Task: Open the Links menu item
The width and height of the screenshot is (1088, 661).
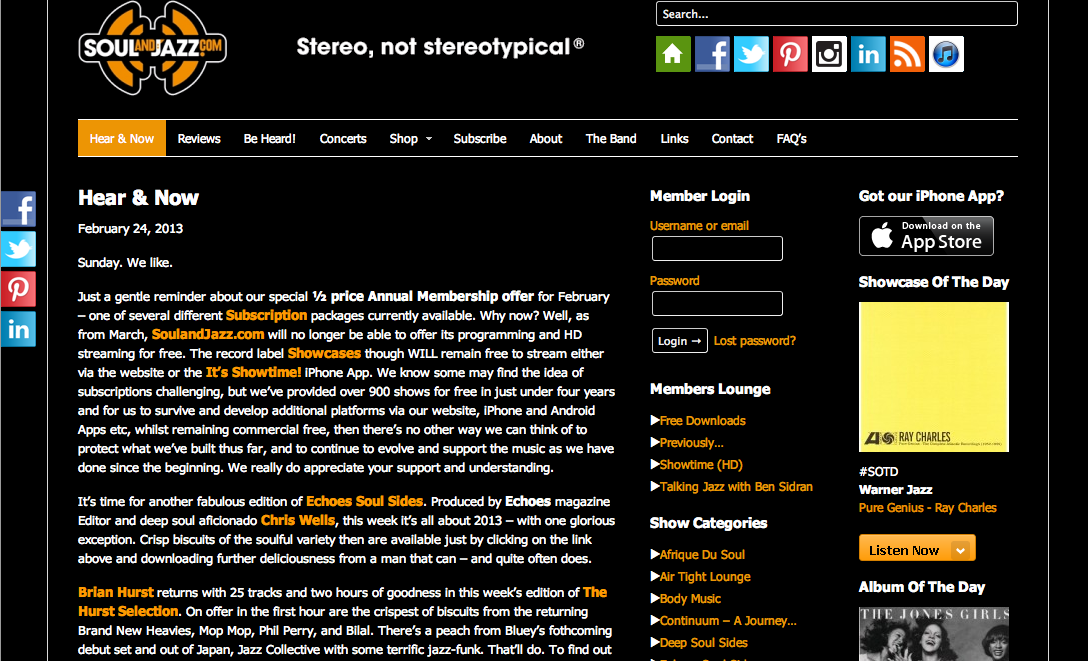Action: (x=674, y=139)
